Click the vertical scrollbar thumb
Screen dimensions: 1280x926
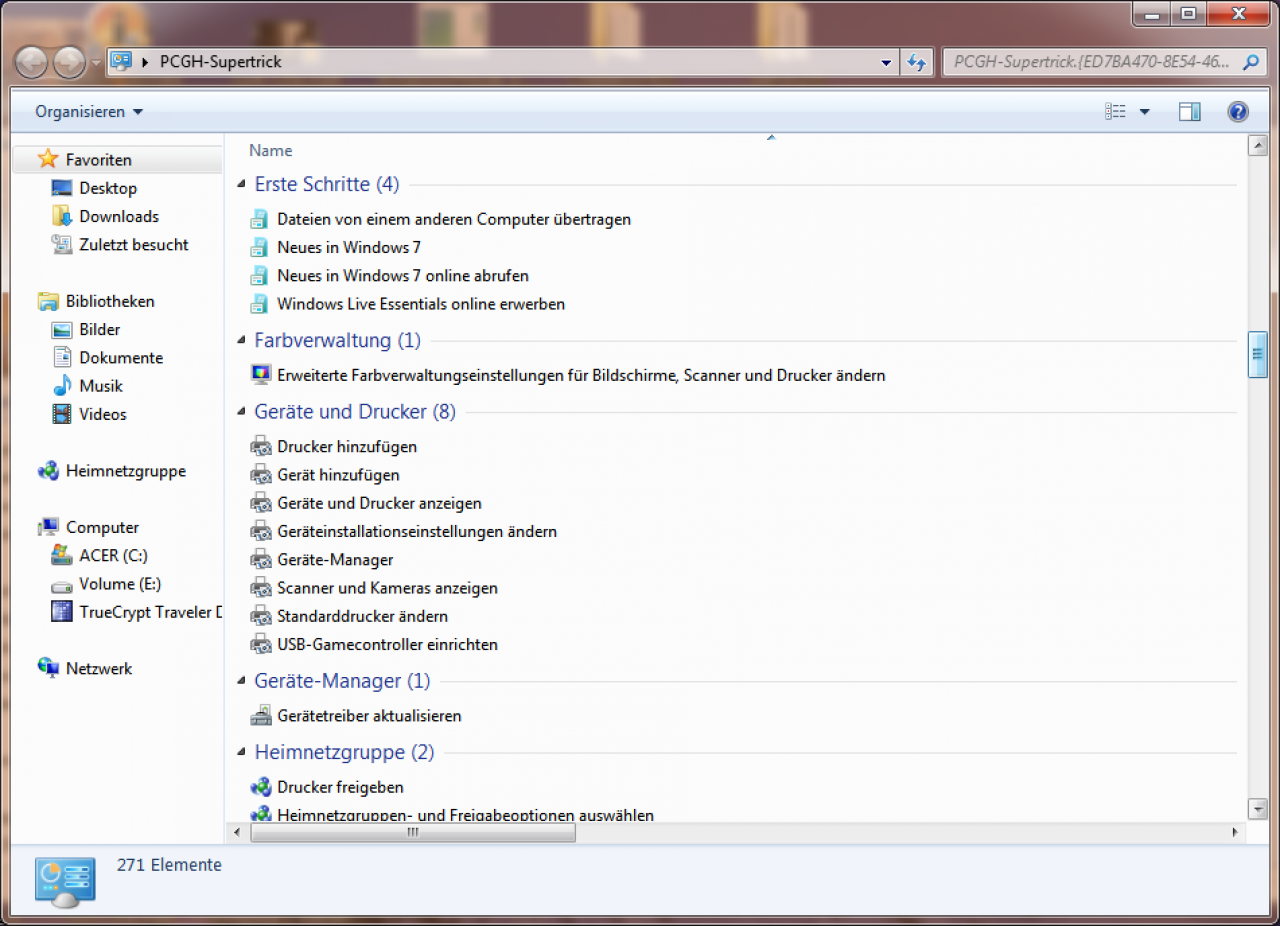pos(1258,354)
